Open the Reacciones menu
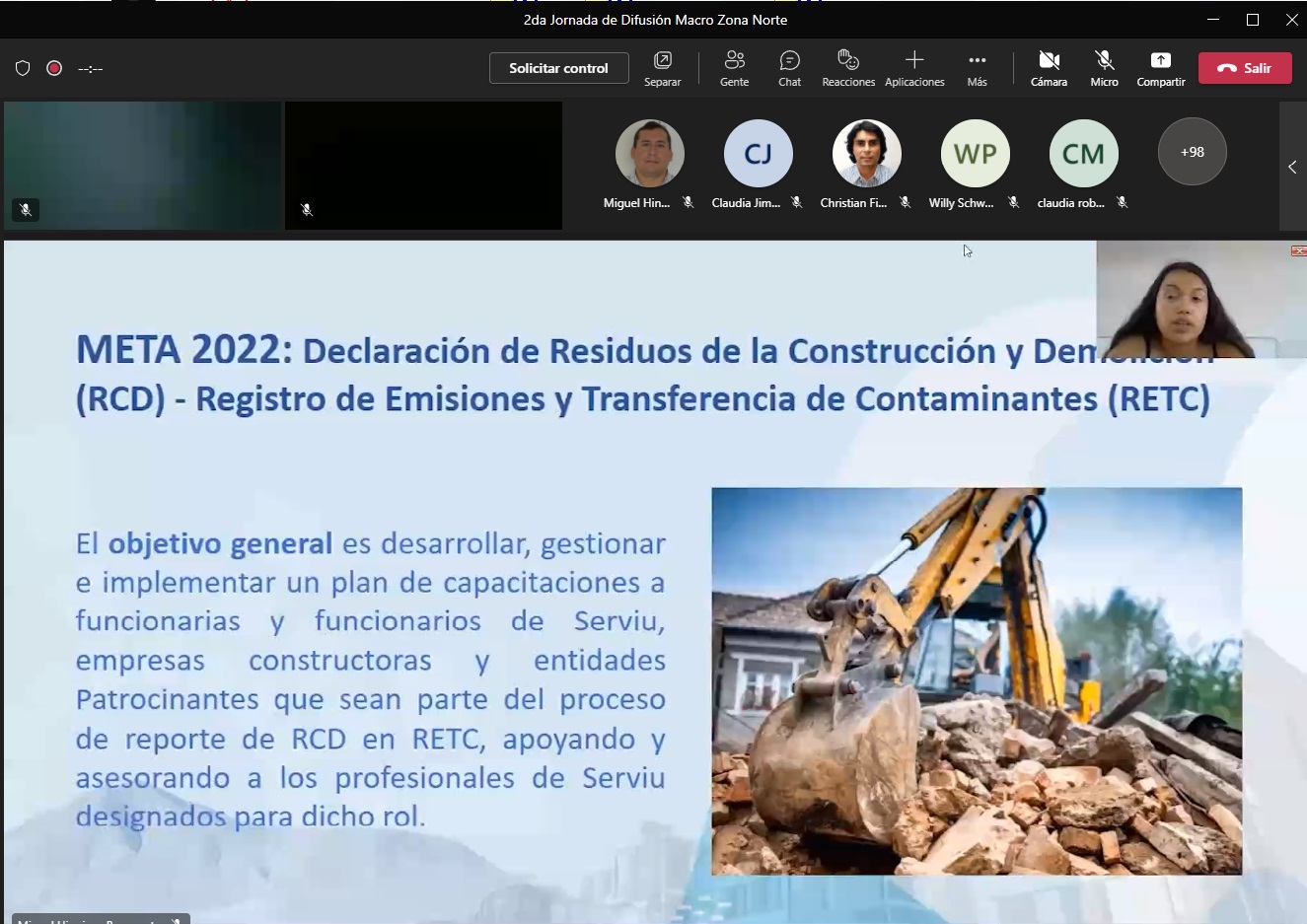 coord(848,69)
